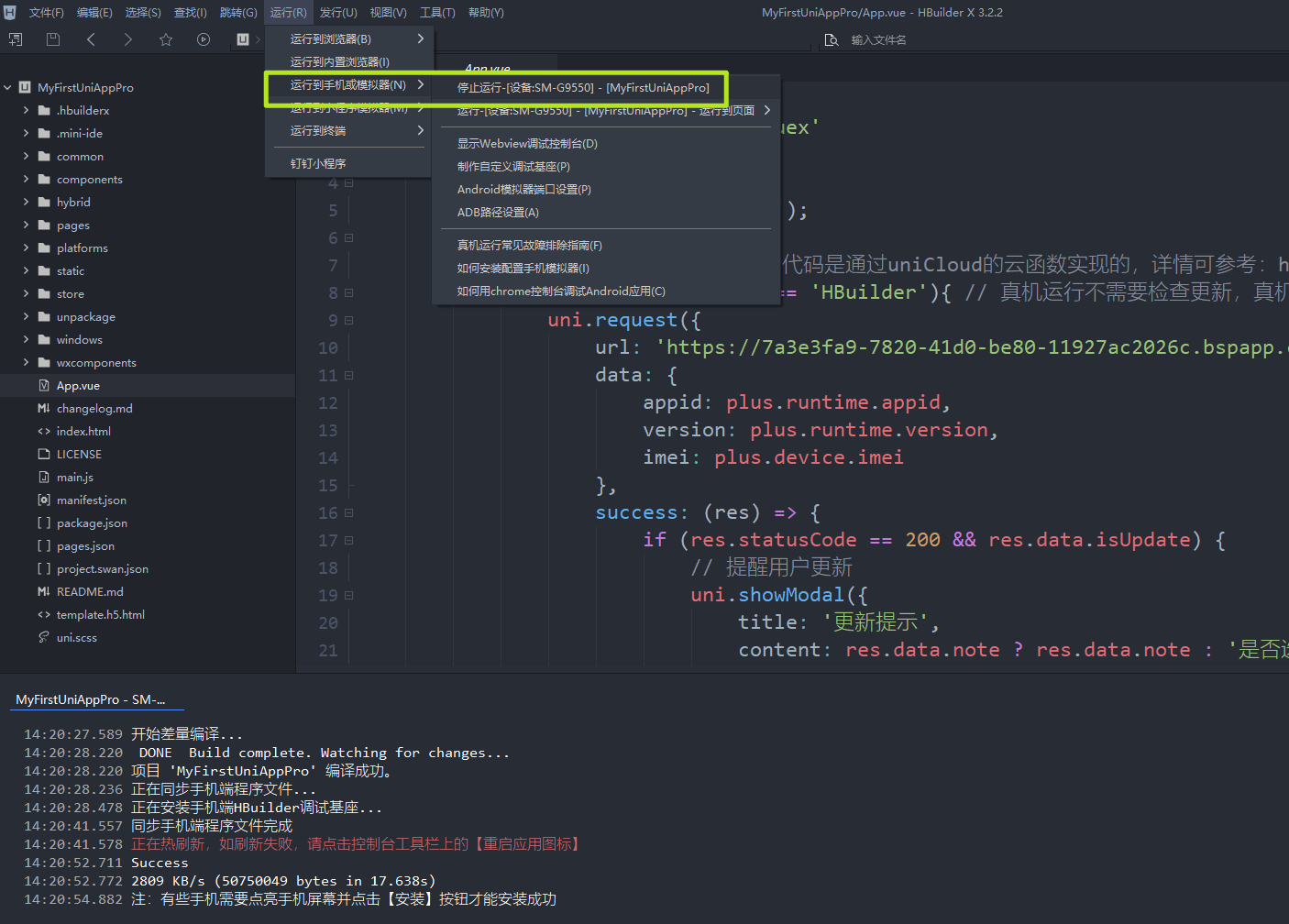Expand the unpackage folder
Image resolution: width=1289 pixels, height=924 pixels.
point(26,317)
